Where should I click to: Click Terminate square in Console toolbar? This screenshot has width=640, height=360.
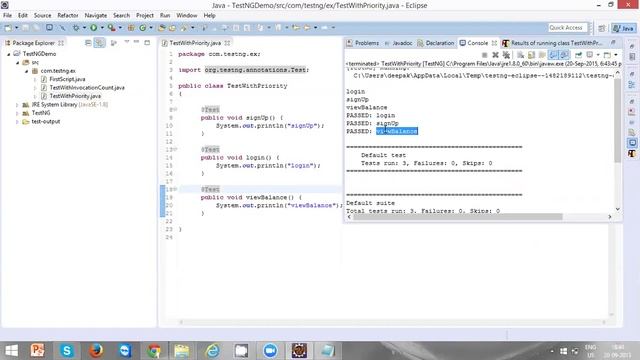point(484,55)
